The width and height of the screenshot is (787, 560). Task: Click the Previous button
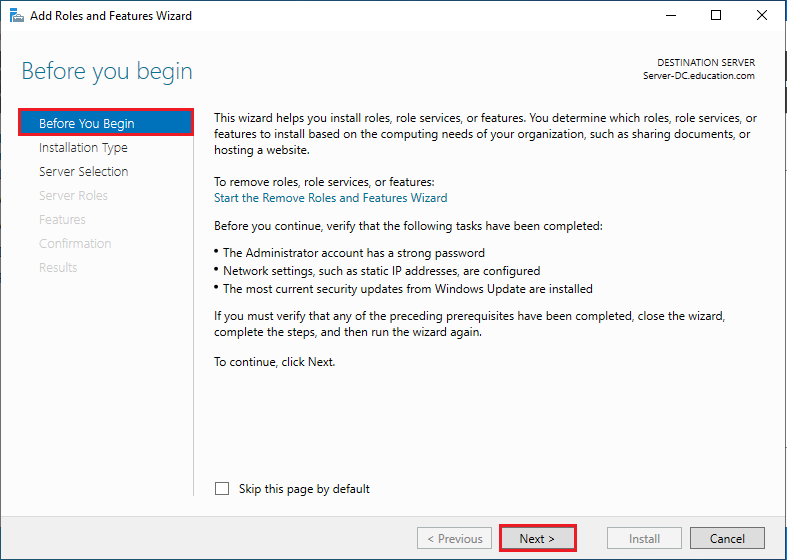[455, 539]
